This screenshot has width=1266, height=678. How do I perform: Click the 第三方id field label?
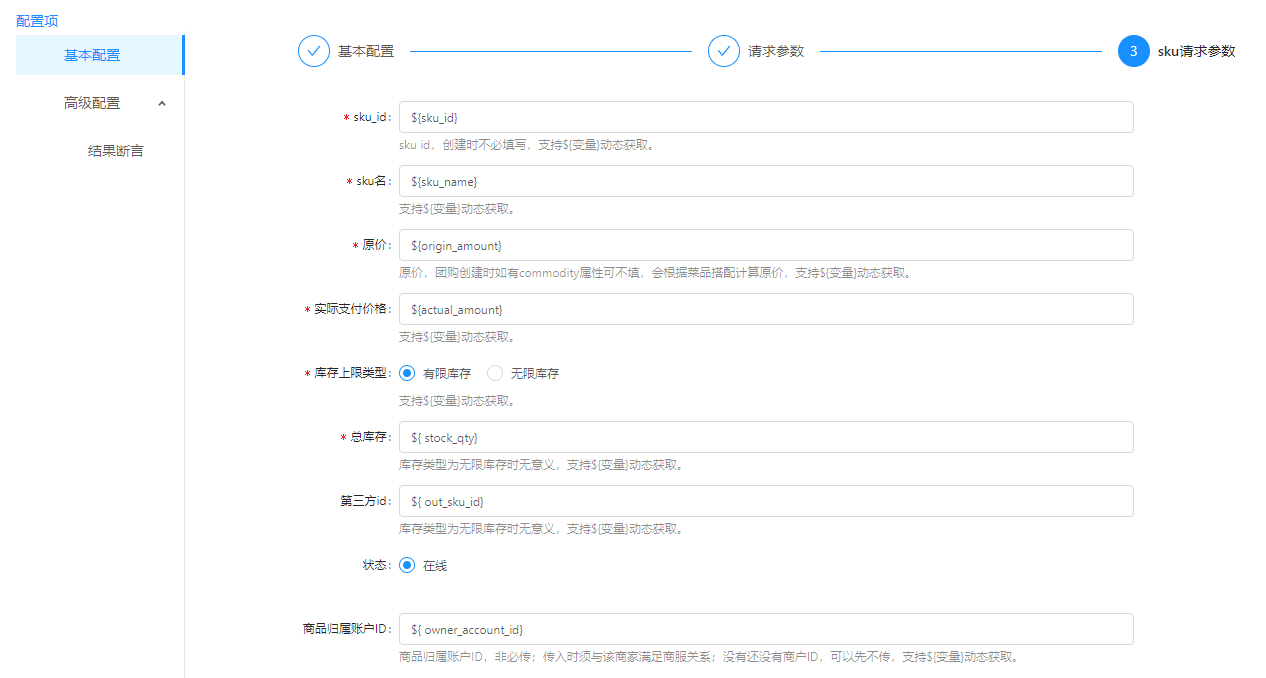point(365,501)
